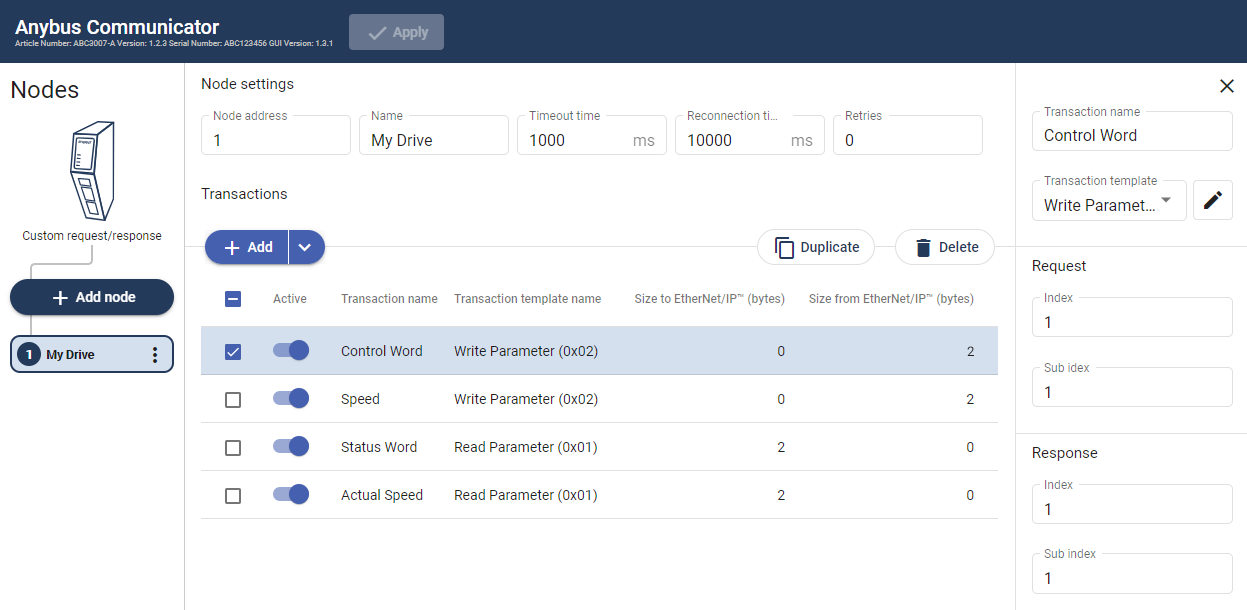This screenshot has width=1247, height=610.
Task: Open the transaction template editor pencil icon
Action: pyautogui.click(x=1212, y=200)
